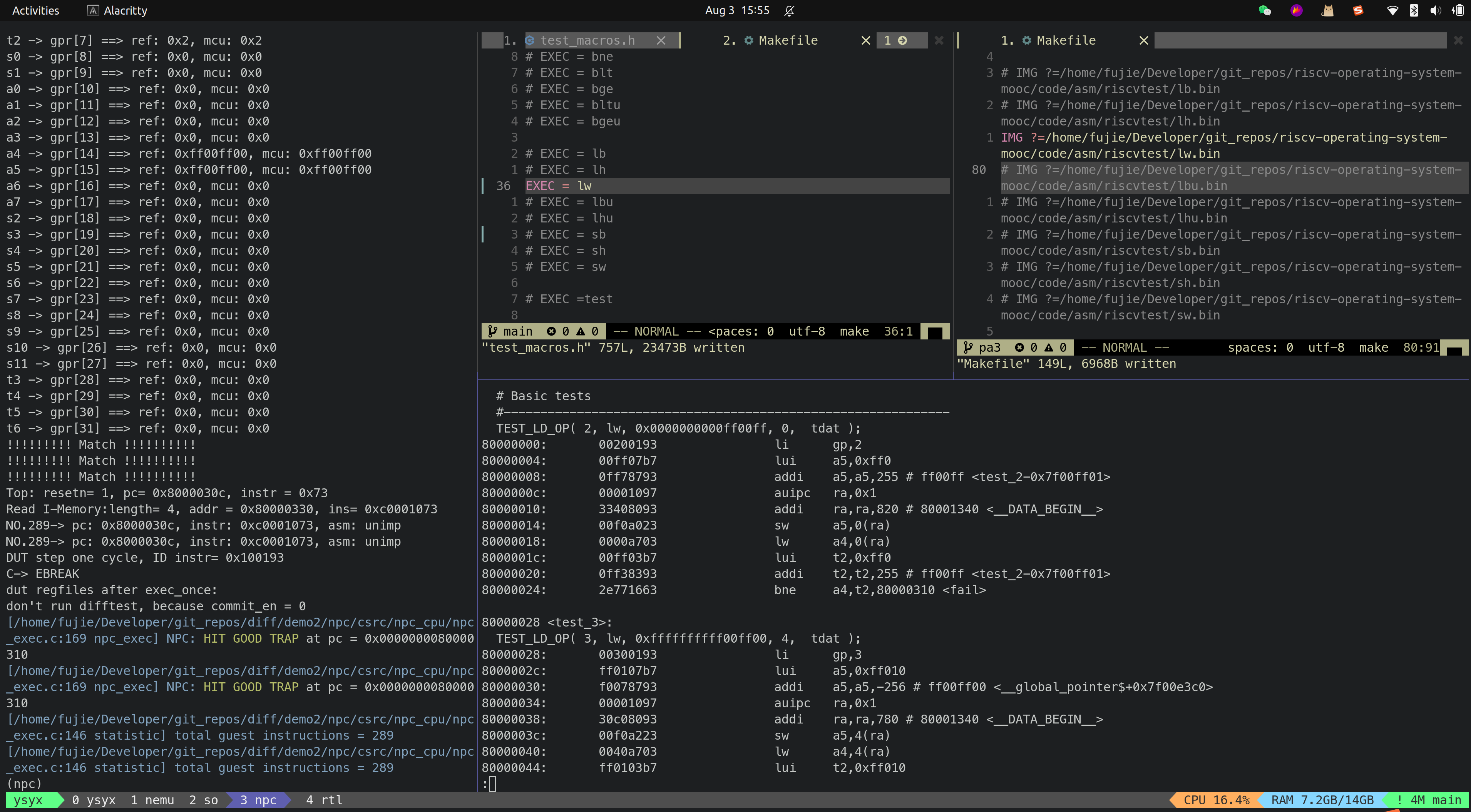The width and height of the screenshot is (1471, 812).
Task: Click the red Sogou input method icon
Action: (x=1358, y=10)
